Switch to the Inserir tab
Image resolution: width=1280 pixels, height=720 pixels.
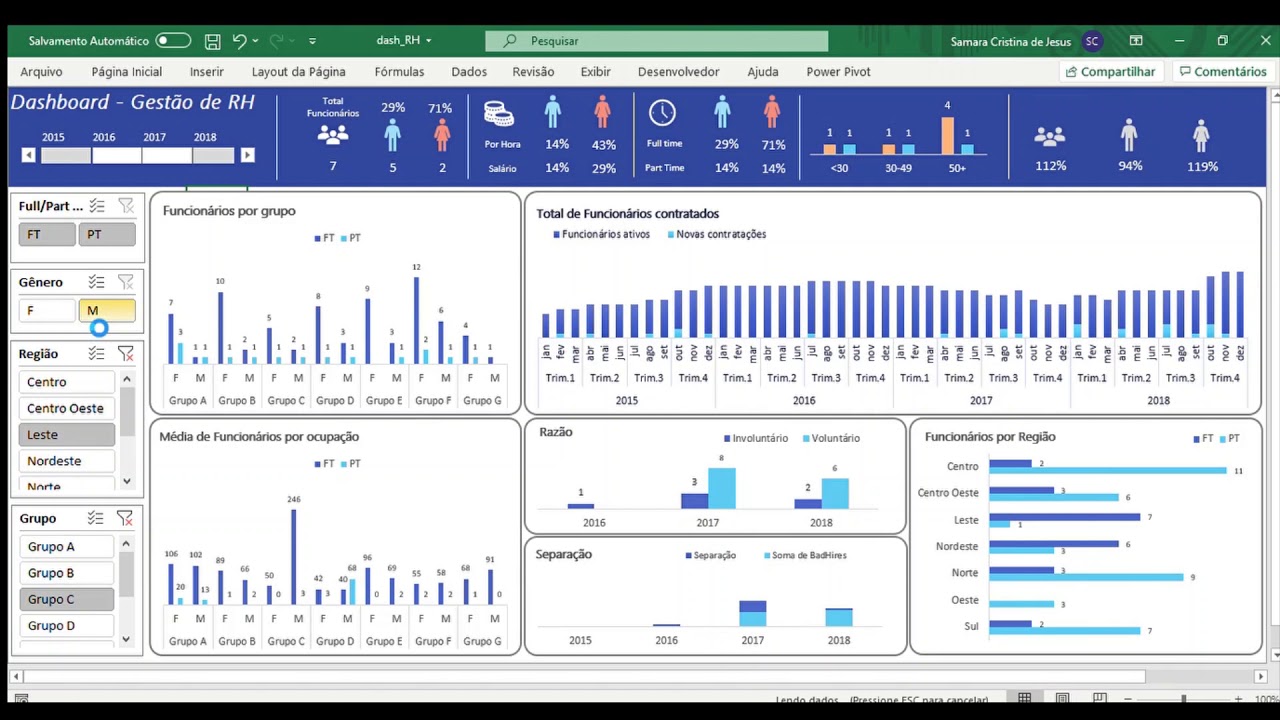click(x=207, y=72)
